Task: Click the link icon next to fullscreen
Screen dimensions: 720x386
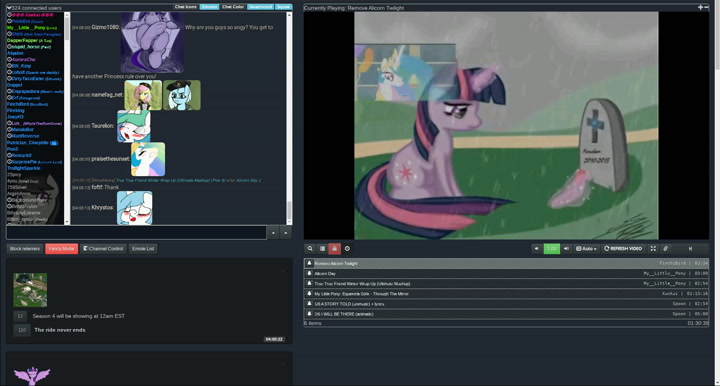Action: point(665,249)
